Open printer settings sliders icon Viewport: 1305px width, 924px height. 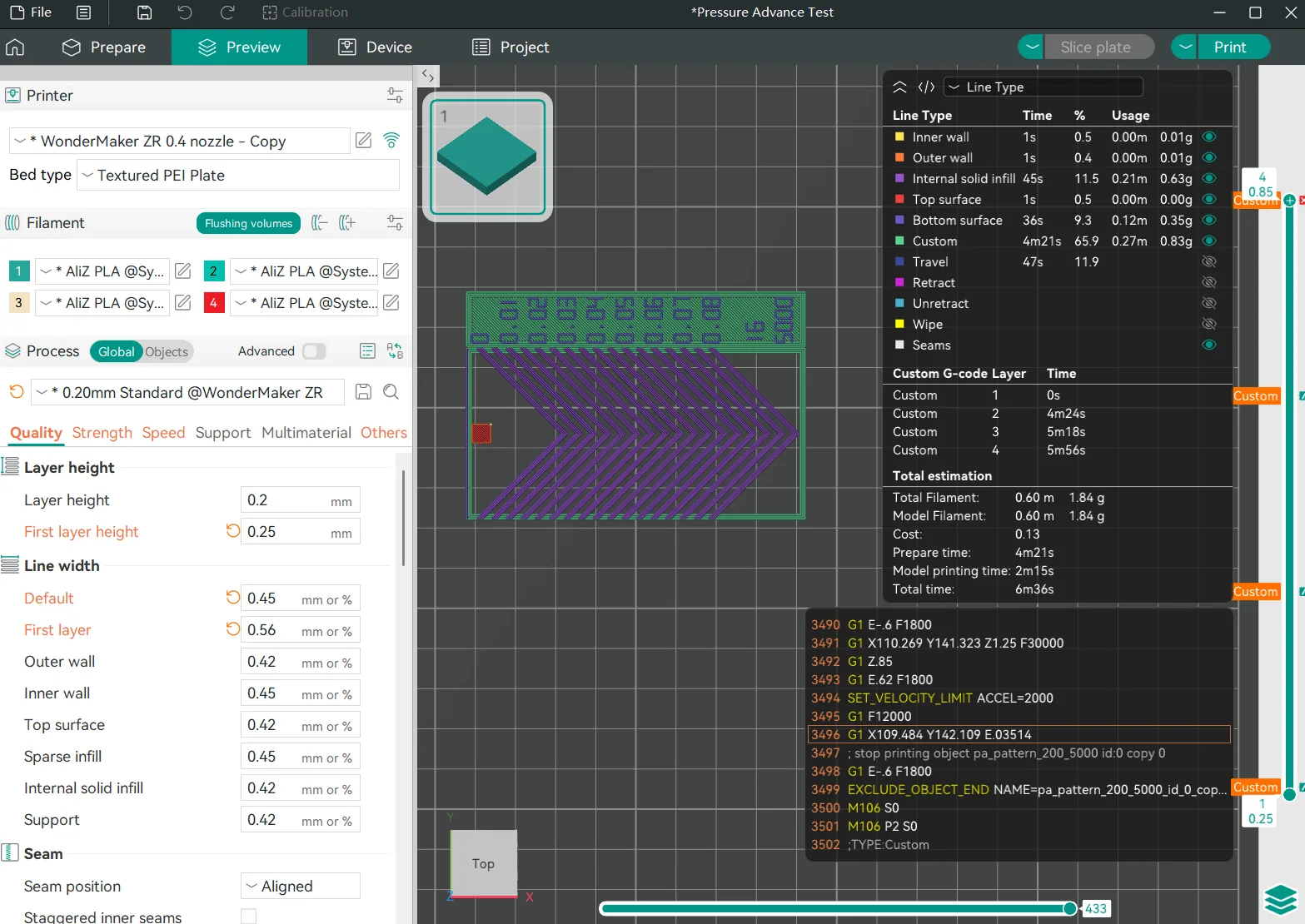pyautogui.click(x=395, y=96)
